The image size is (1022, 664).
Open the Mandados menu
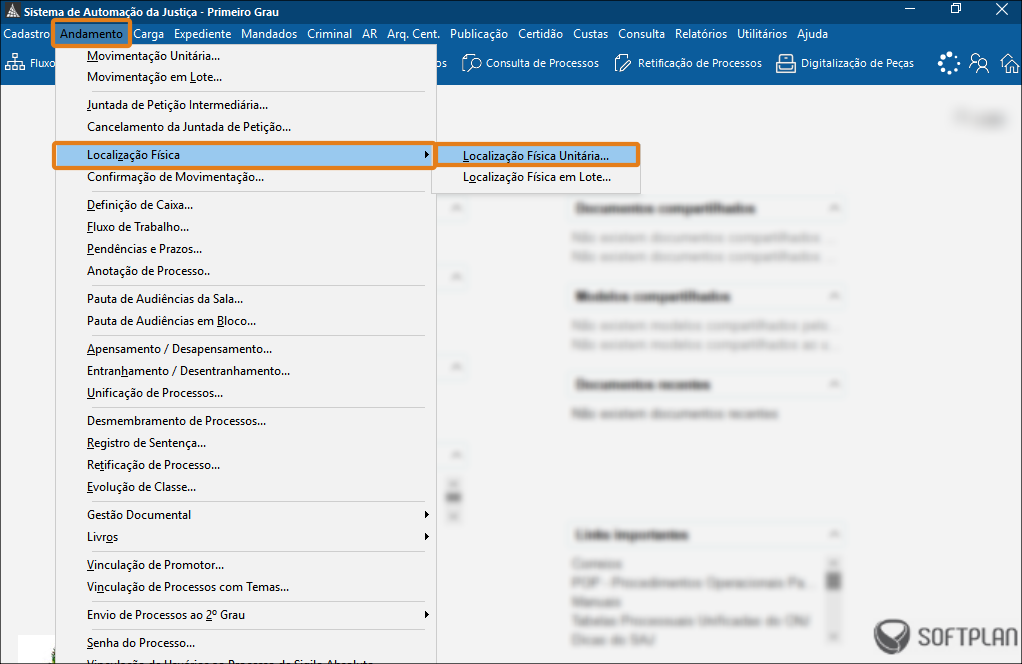pos(269,34)
